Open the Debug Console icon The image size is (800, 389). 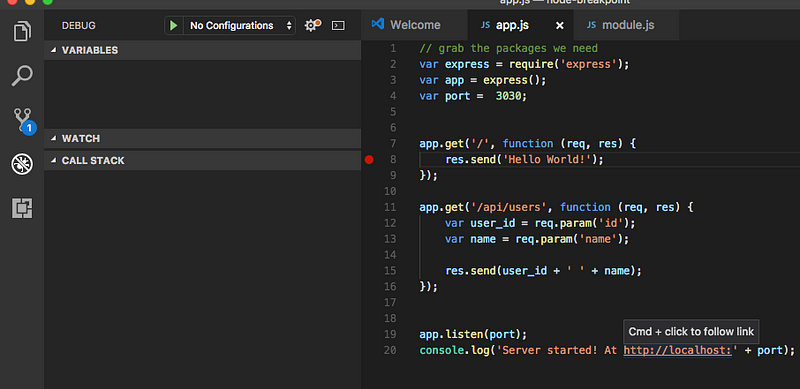(338, 25)
